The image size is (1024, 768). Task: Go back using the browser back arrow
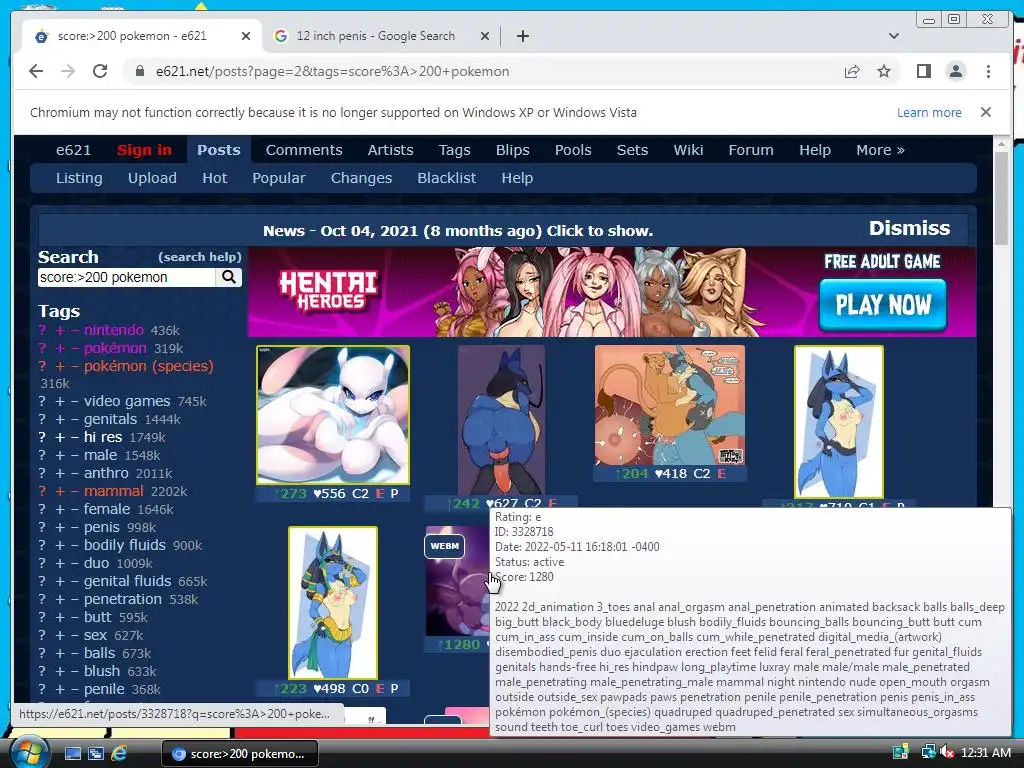click(36, 71)
